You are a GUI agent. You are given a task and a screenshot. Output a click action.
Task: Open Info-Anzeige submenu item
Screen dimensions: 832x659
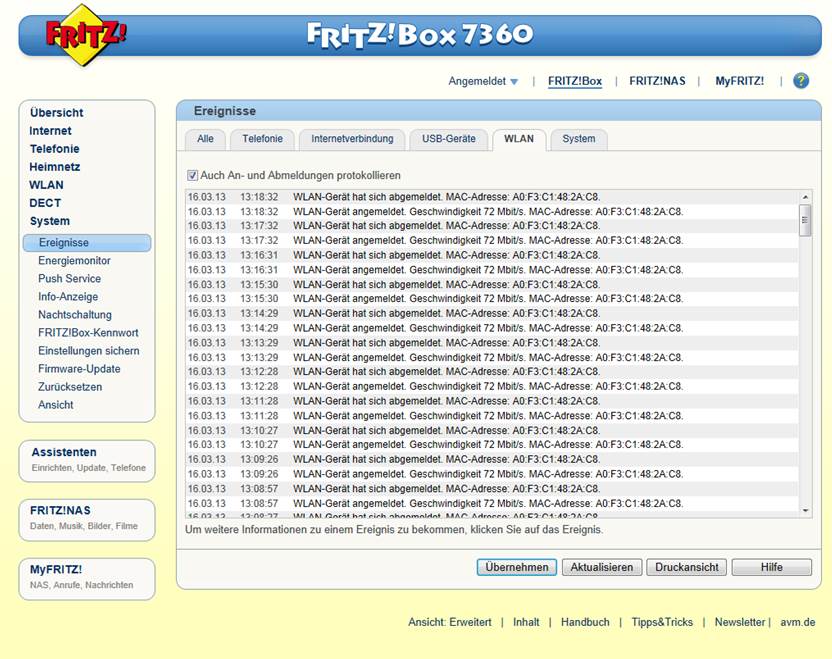click(68, 297)
